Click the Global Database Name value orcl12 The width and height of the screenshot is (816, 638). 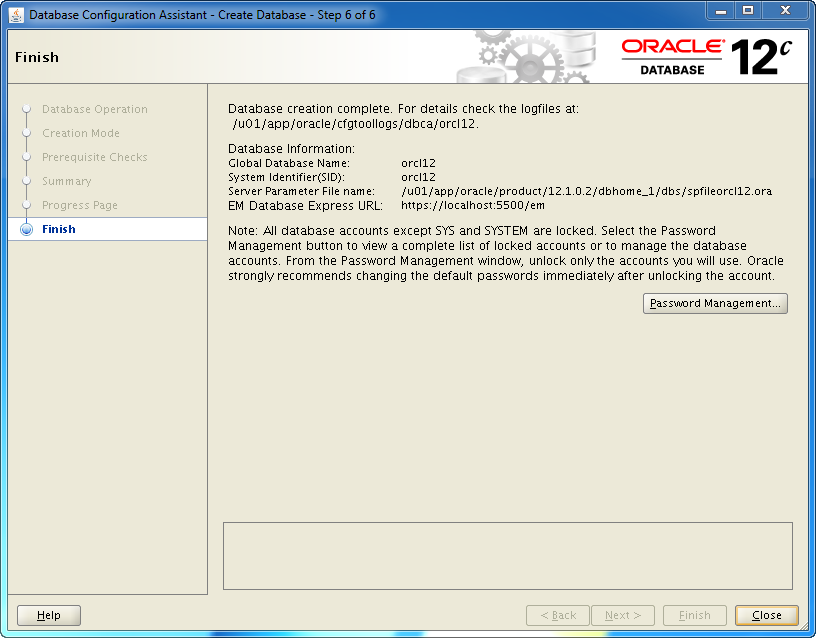pyautogui.click(x=418, y=163)
